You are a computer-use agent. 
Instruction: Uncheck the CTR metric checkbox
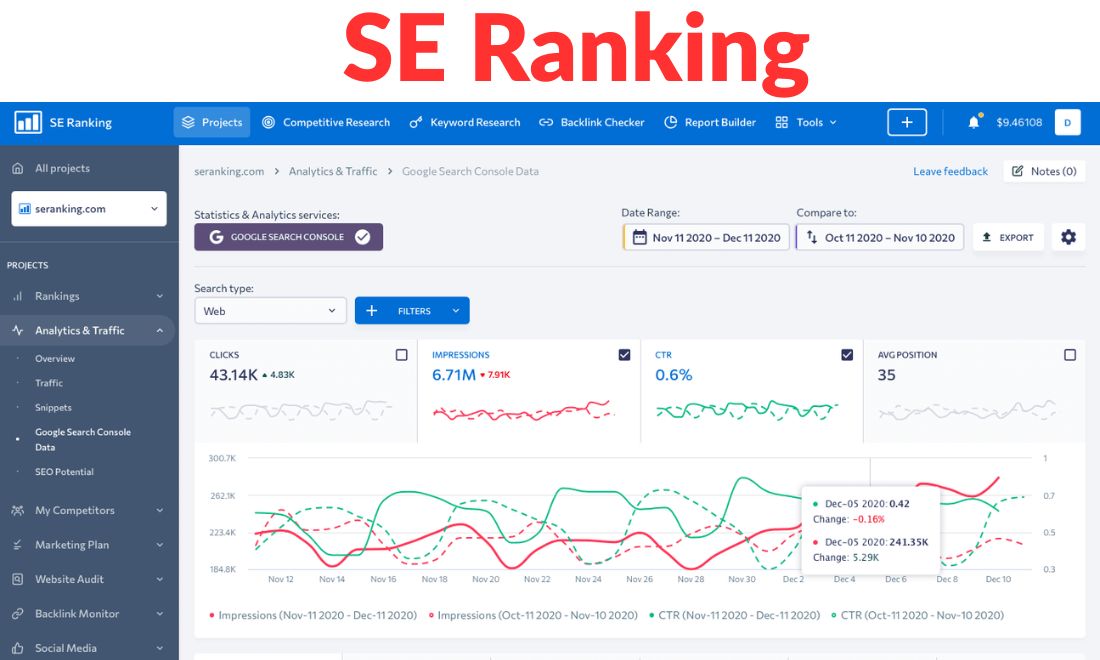847,354
